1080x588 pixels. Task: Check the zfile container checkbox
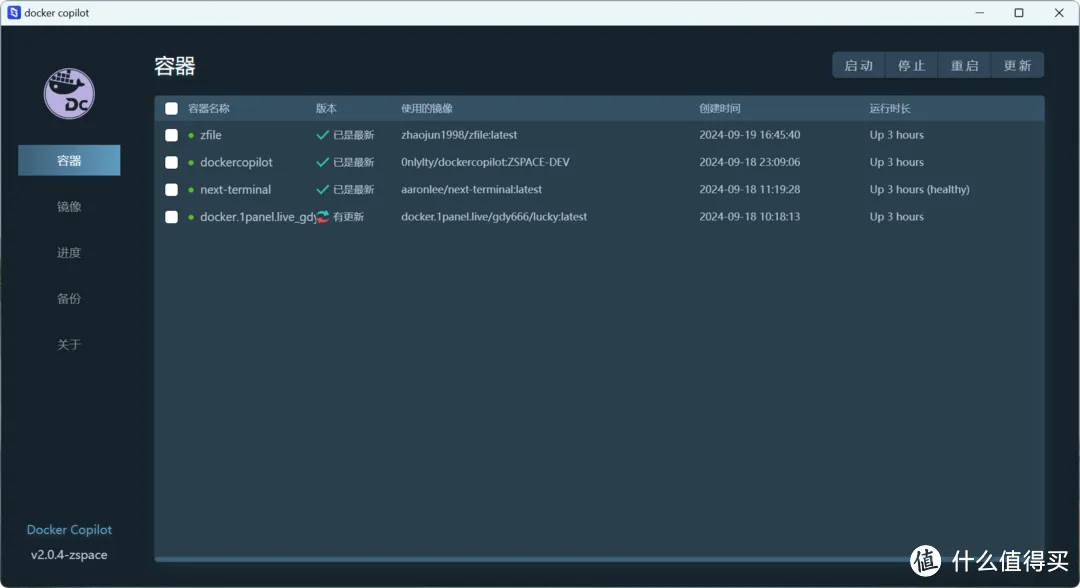click(172, 135)
